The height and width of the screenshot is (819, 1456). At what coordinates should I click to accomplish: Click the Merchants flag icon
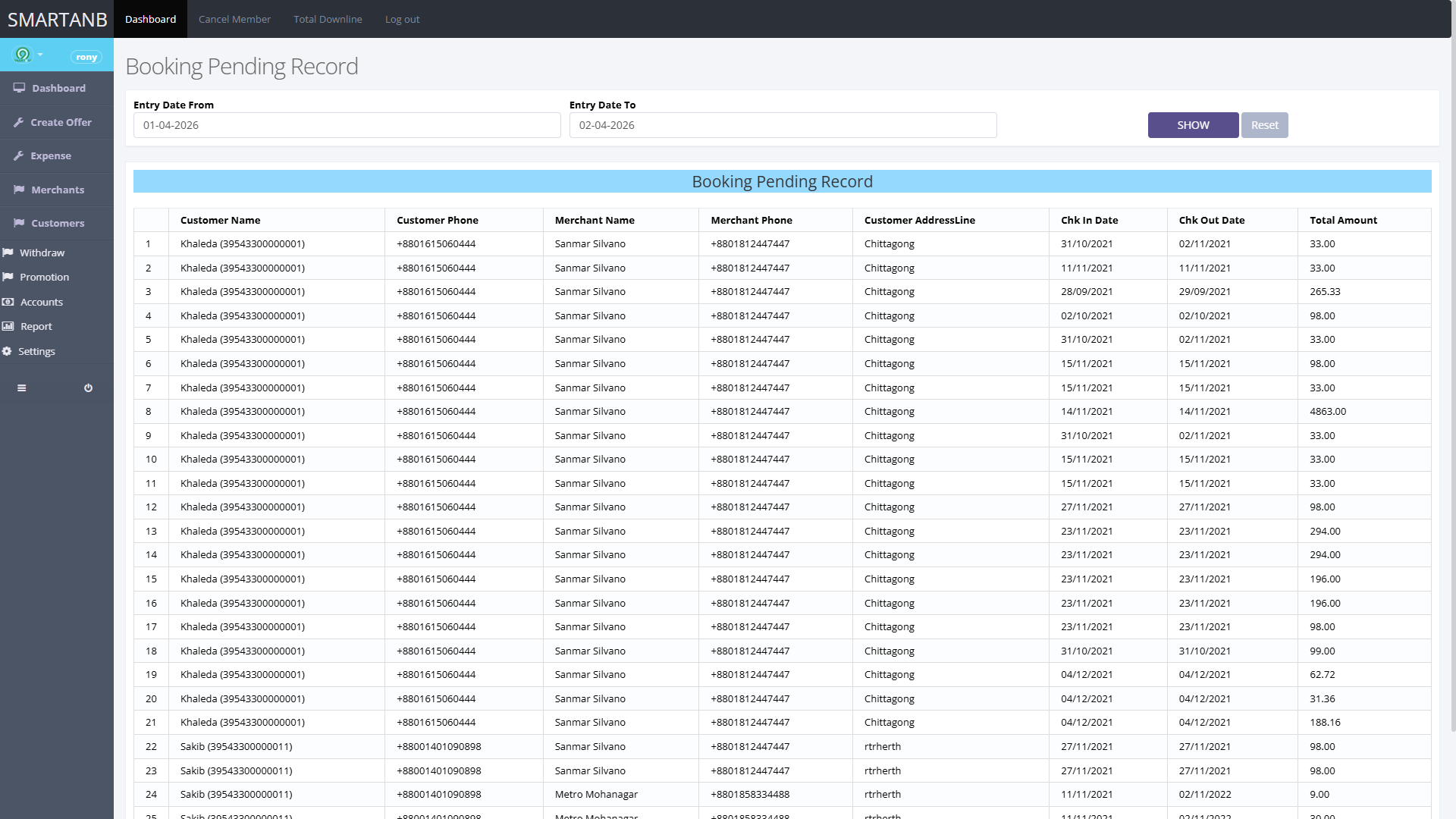click(19, 190)
